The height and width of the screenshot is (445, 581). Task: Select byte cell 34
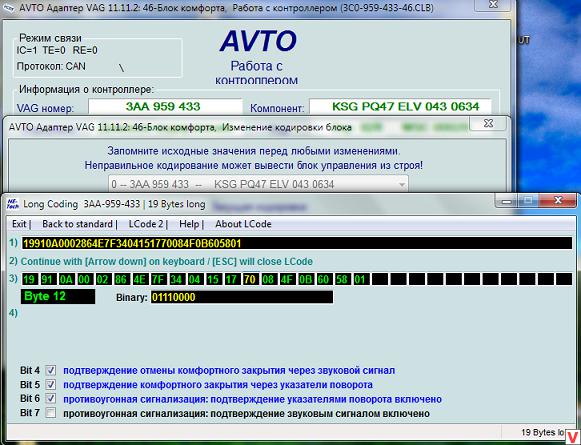pos(176,279)
